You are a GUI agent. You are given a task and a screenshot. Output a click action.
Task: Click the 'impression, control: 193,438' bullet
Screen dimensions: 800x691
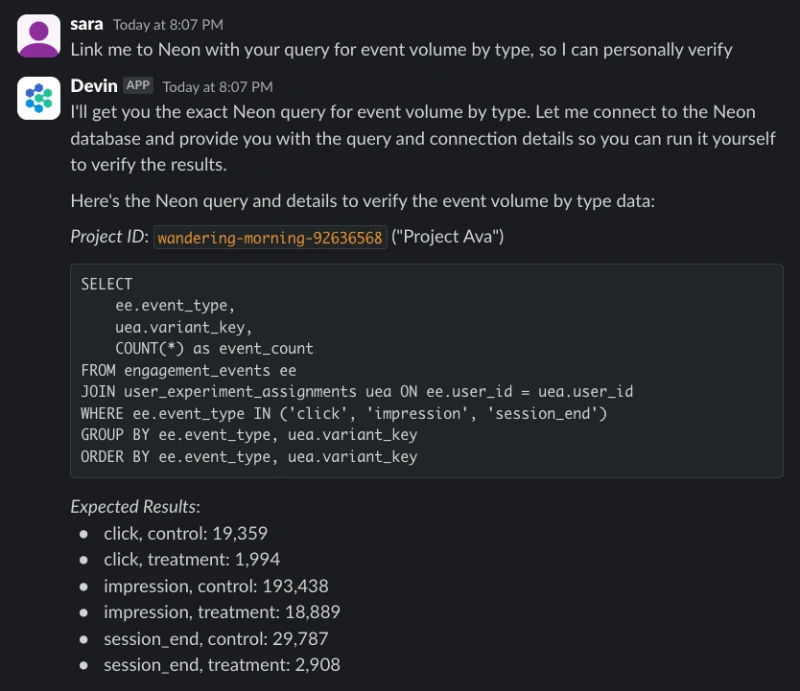coord(216,586)
